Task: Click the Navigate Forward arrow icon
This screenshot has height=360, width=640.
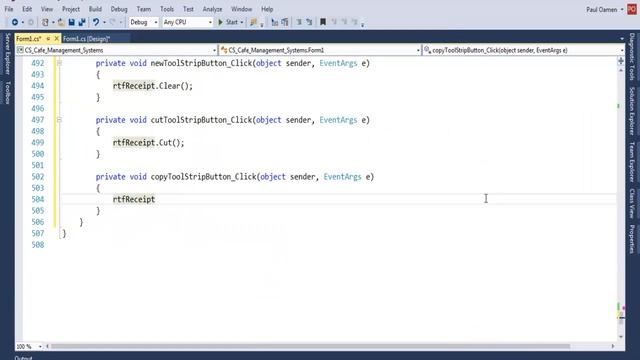Action: [x=31, y=22]
